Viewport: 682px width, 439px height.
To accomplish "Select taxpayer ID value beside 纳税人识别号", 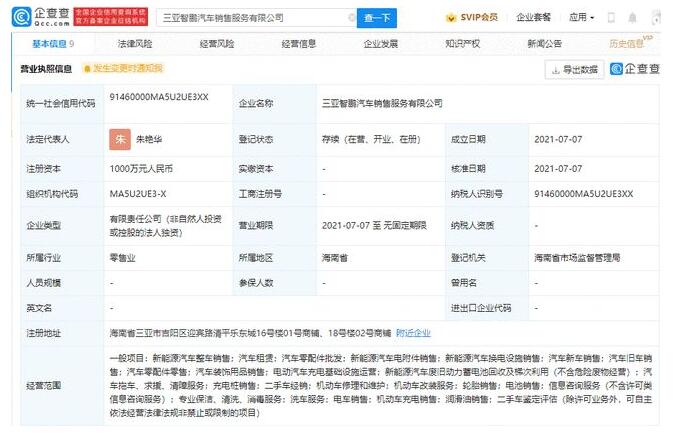I will tap(584, 194).
